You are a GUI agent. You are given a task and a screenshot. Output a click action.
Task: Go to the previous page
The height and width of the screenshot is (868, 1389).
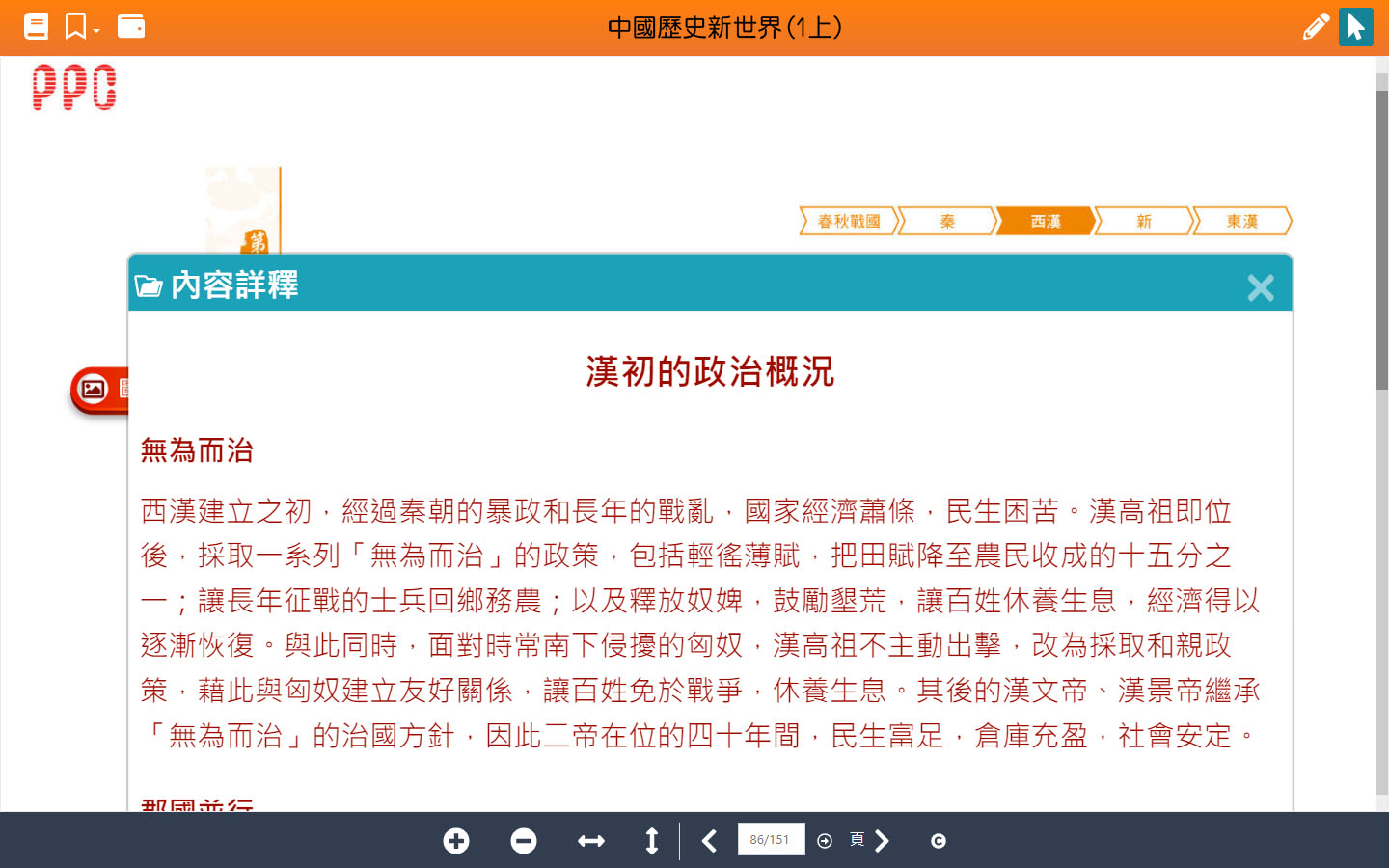pos(710,841)
